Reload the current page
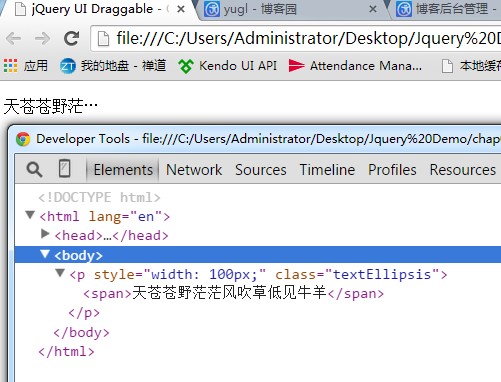The width and height of the screenshot is (501, 382). tap(71, 38)
